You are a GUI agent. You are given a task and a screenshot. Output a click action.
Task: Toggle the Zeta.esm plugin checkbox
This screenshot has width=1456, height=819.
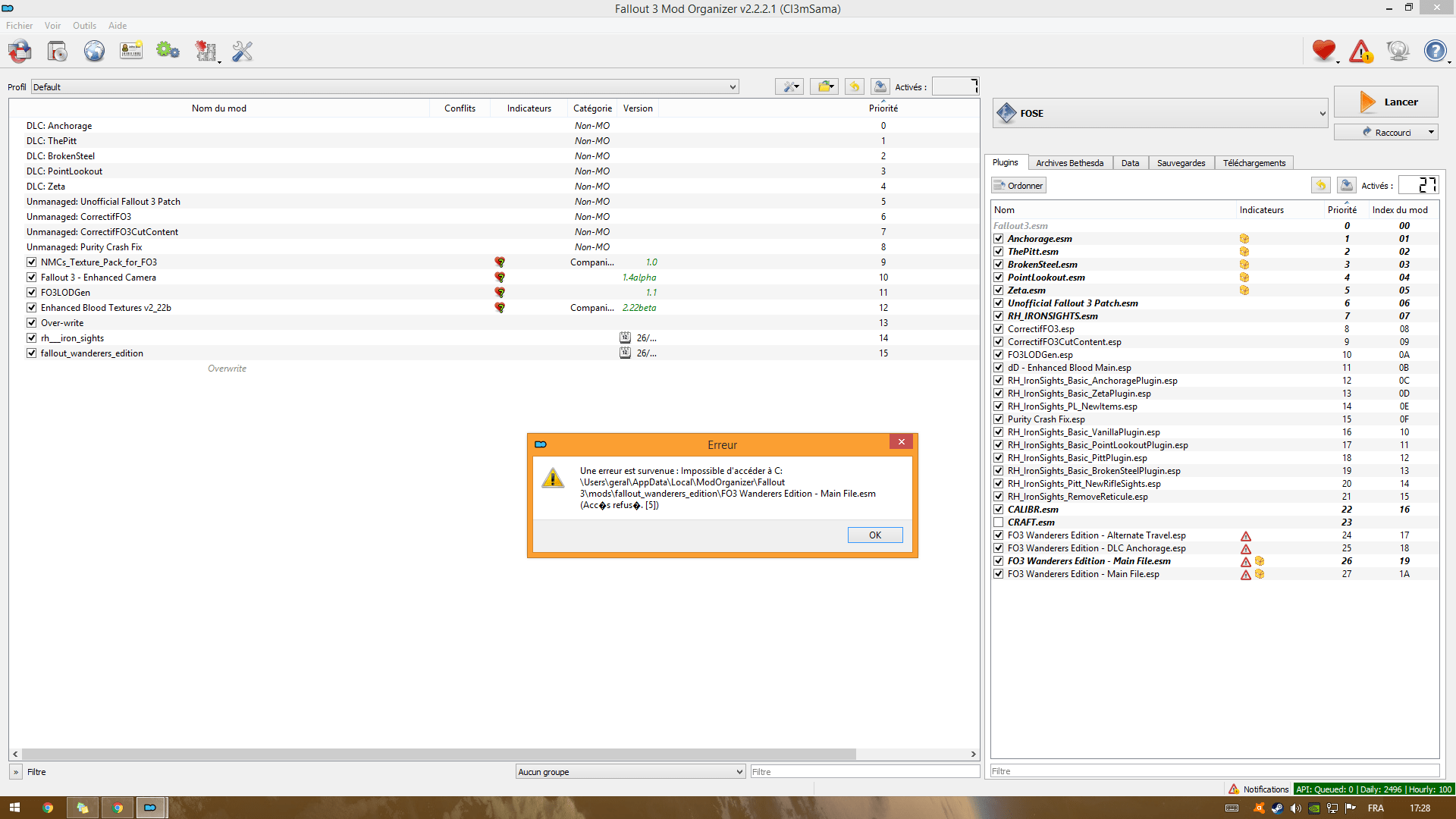[x=999, y=290]
